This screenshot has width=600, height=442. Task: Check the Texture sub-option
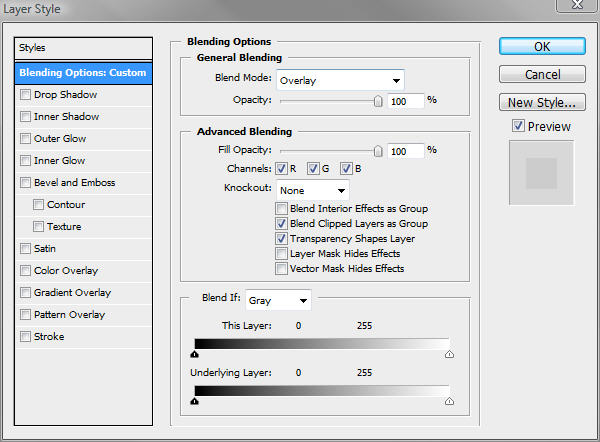38,227
